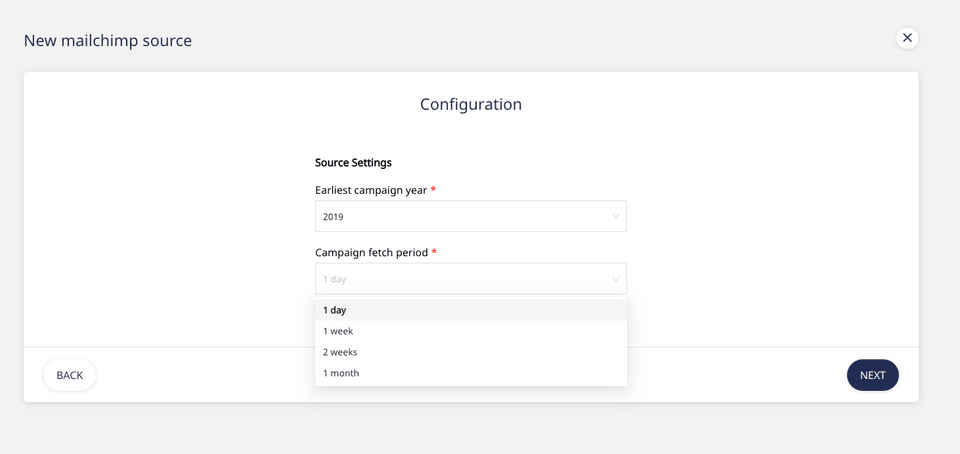Click the Campaign fetch period select box
Image resolution: width=960 pixels, height=454 pixels.
(x=470, y=279)
